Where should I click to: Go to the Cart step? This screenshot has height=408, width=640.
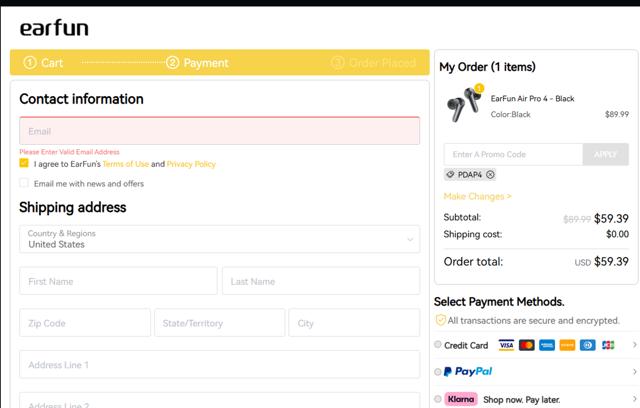(x=43, y=63)
